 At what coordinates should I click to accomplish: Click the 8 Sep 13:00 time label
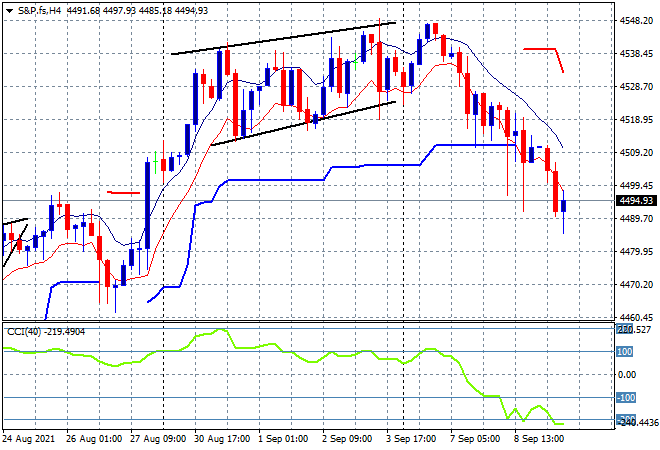click(539, 439)
